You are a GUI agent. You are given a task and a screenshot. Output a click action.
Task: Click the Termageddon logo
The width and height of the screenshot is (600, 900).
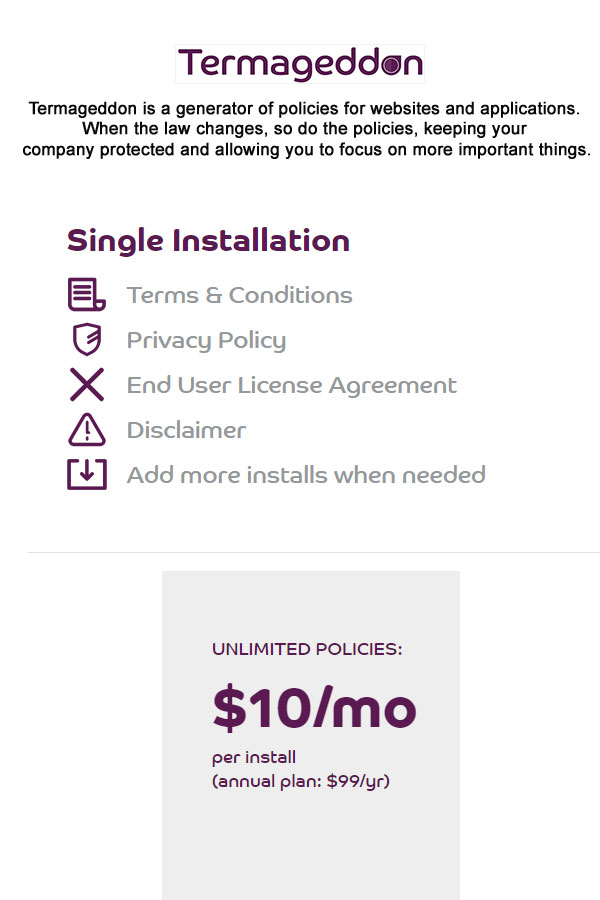(x=300, y=64)
